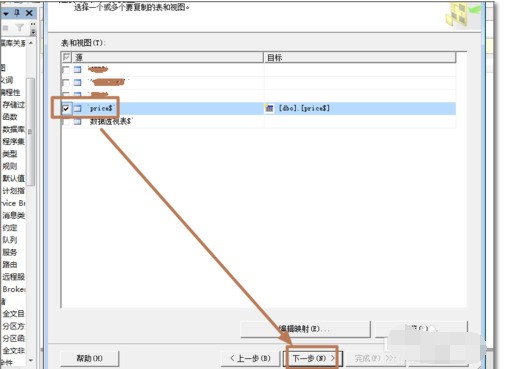Select the 分区函 node in Object Explorer
Image resolution: width=505 pixels, height=369 pixels.
[13, 338]
